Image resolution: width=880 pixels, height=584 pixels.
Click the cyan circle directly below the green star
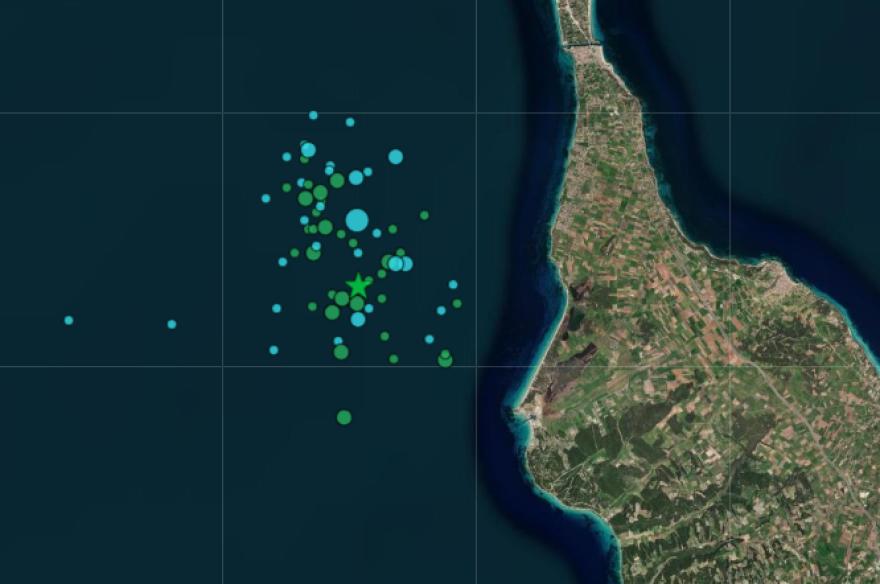tap(358, 319)
